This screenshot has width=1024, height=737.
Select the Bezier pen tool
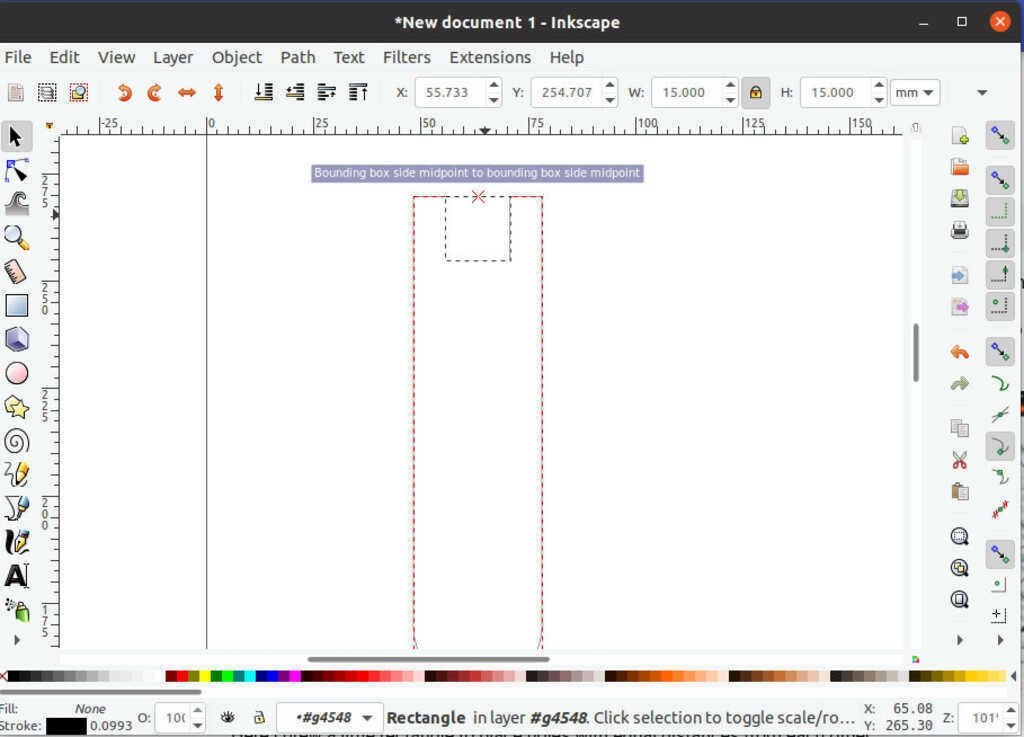16,509
